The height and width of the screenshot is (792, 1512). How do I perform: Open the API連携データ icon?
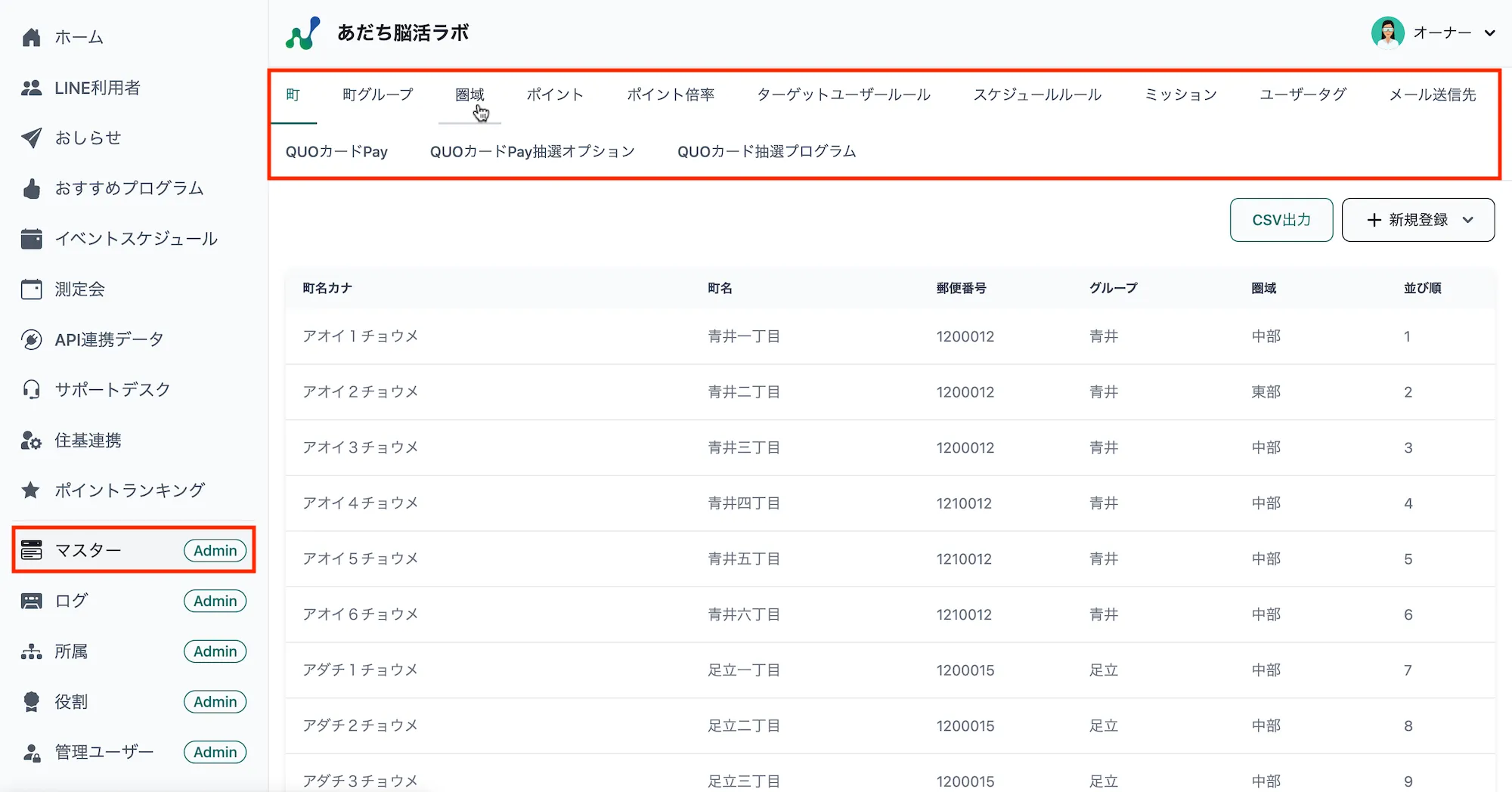pyautogui.click(x=31, y=339)
